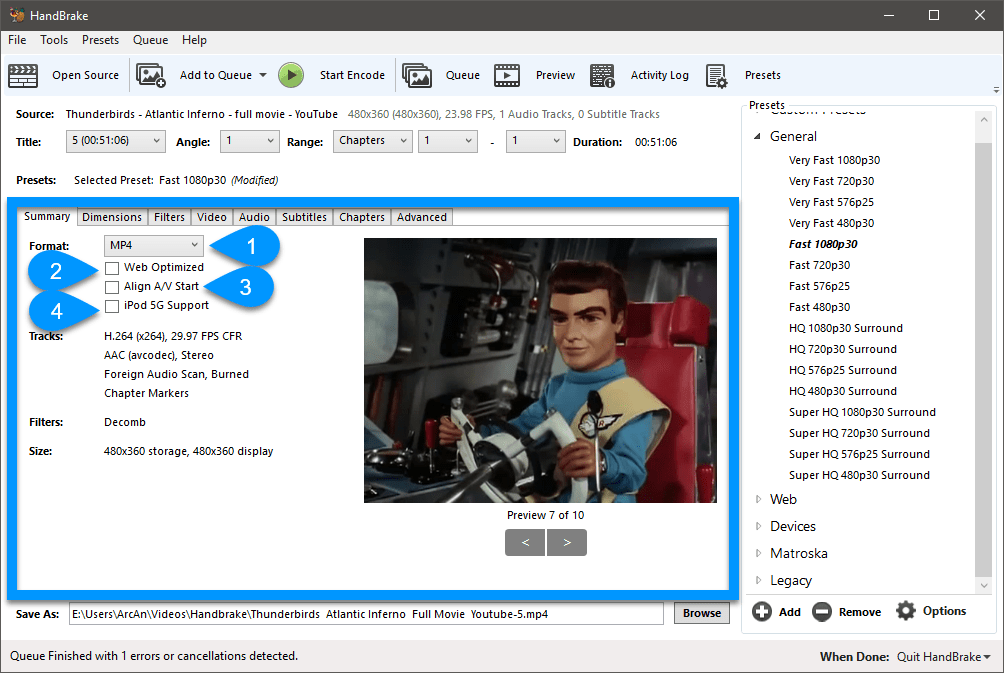Click the Remove preset minus icon
Viewport: 1004px width, 673px height.
point(822,612)
